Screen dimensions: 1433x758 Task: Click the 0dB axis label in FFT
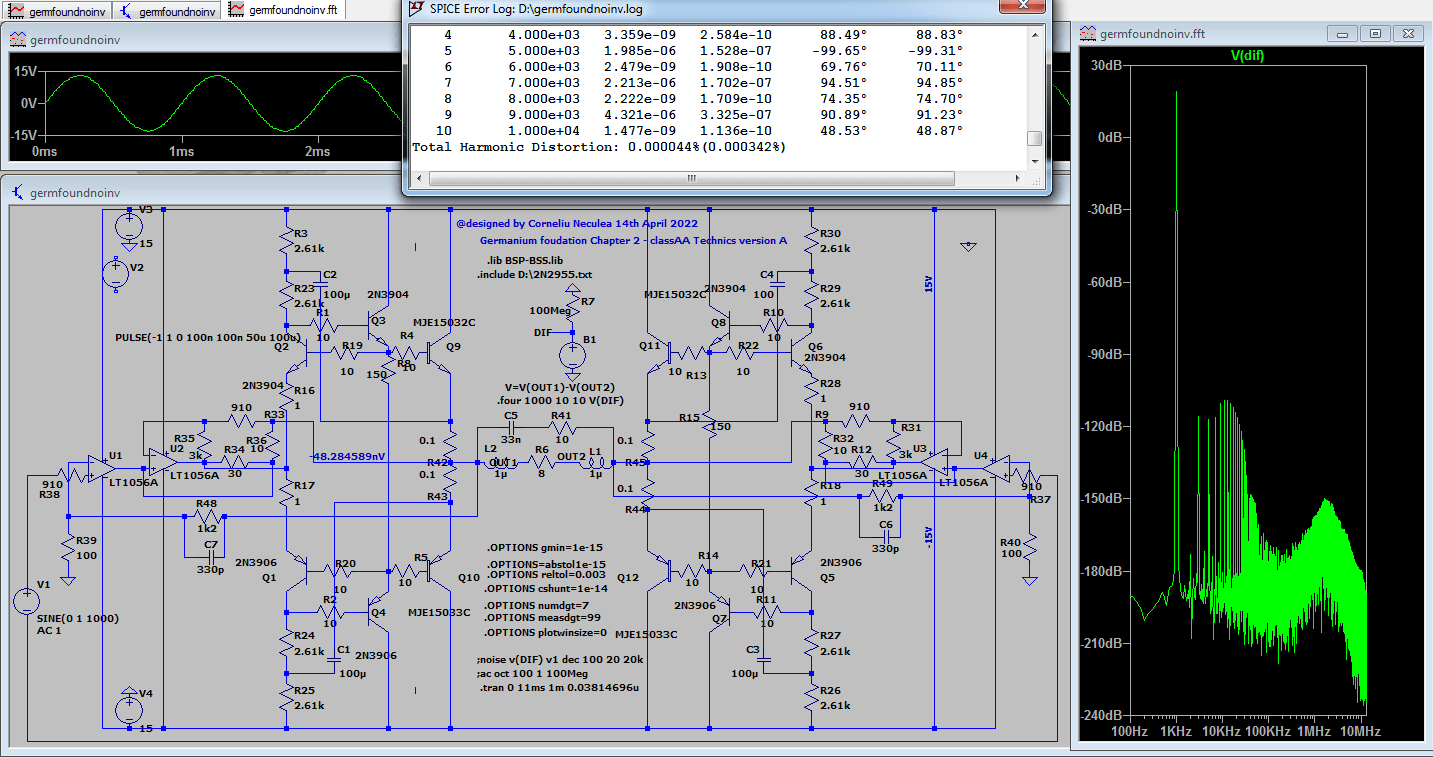point(1111,137)
